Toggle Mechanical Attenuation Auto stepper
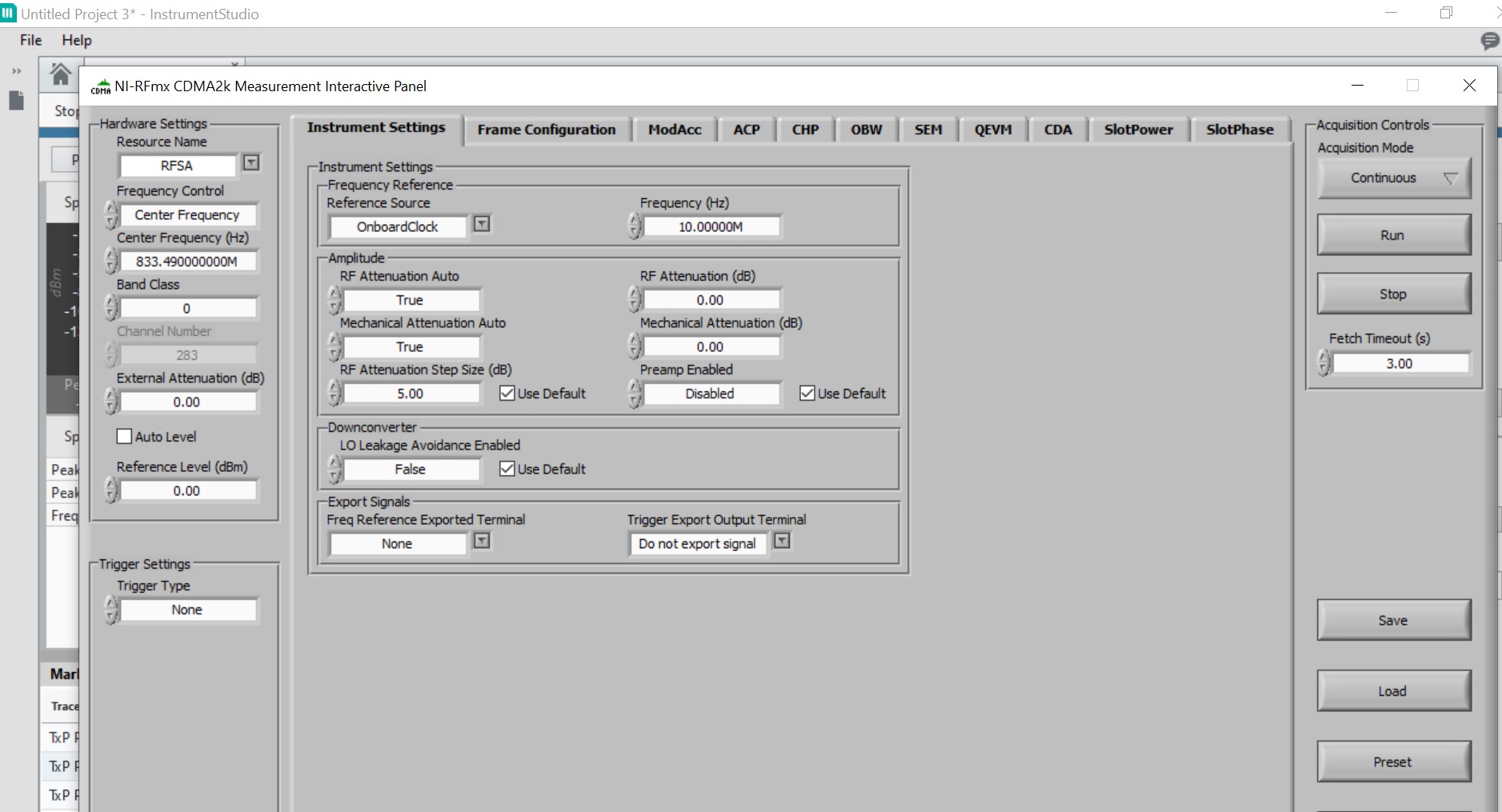 coord(334,346)
